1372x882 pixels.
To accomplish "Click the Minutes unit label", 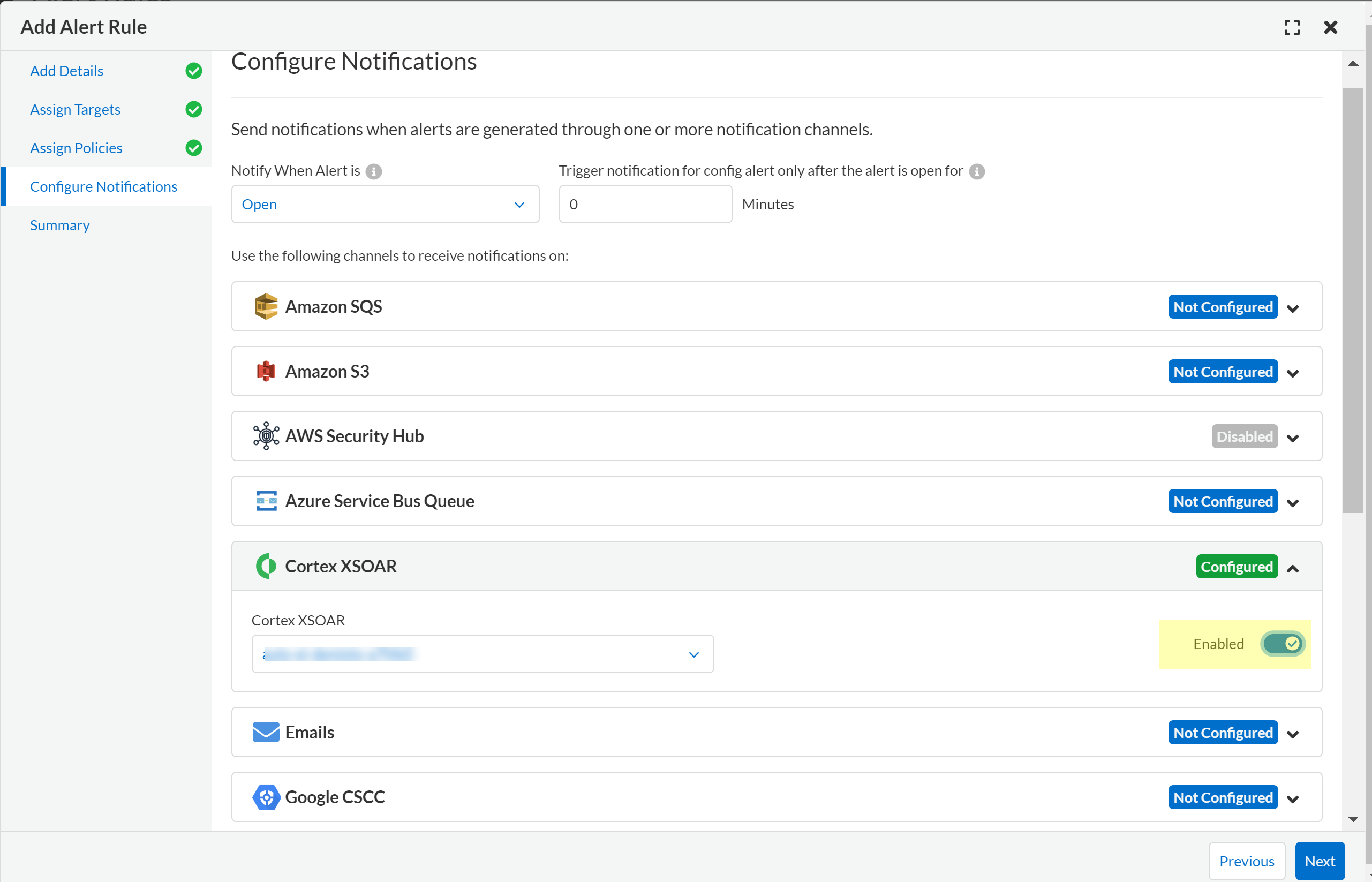I will 768,205.
